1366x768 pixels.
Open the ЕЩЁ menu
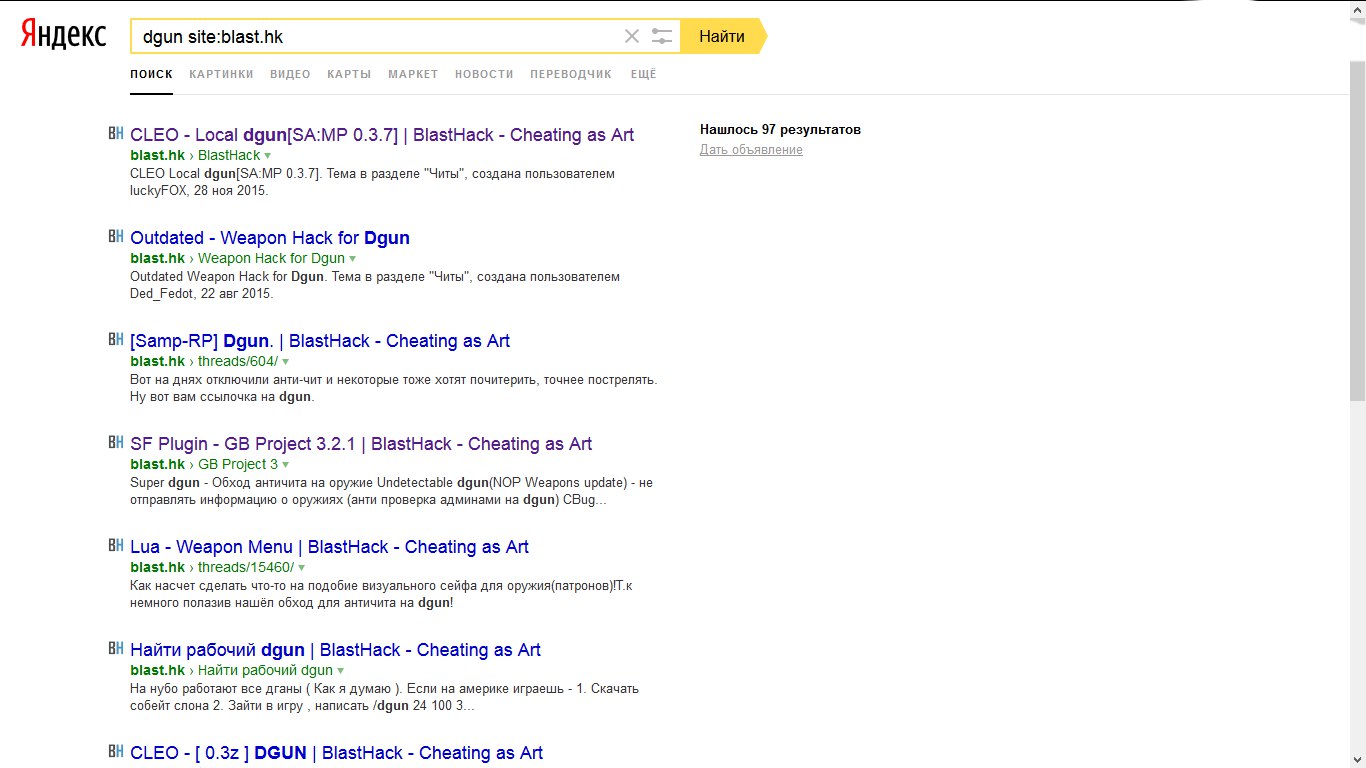(x=643, y=74)
